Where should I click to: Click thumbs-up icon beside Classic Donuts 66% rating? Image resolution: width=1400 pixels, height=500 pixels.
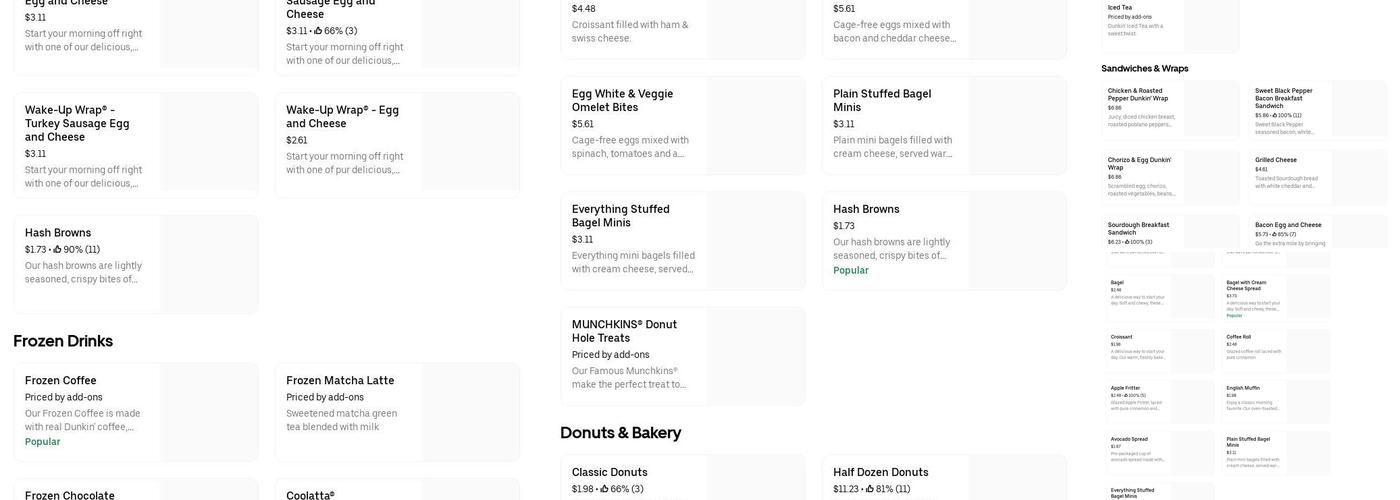point(605,490)
